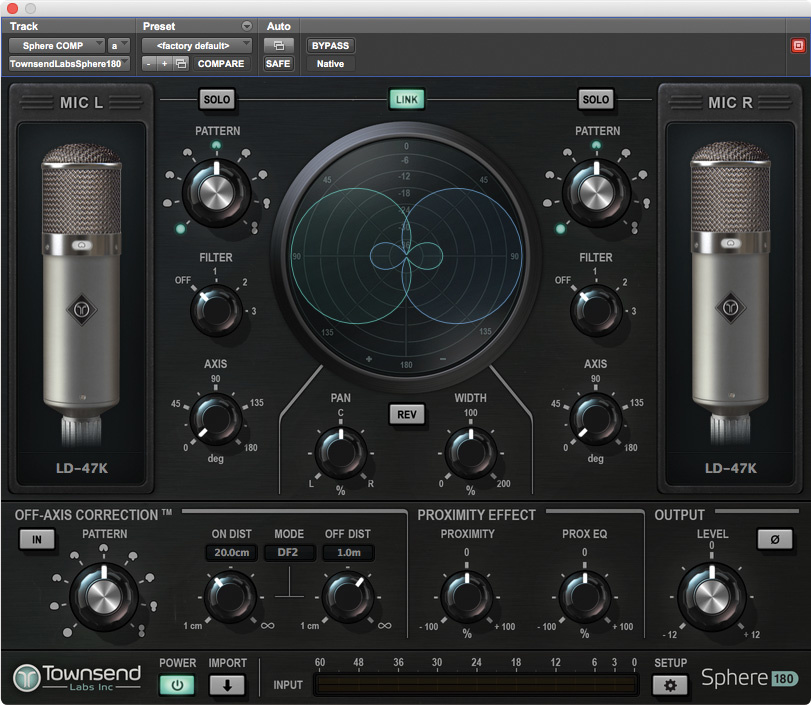The height and width of the screenshot is (705, 811).
Task: Click the red target icon in header
Action: coord(798,46)
